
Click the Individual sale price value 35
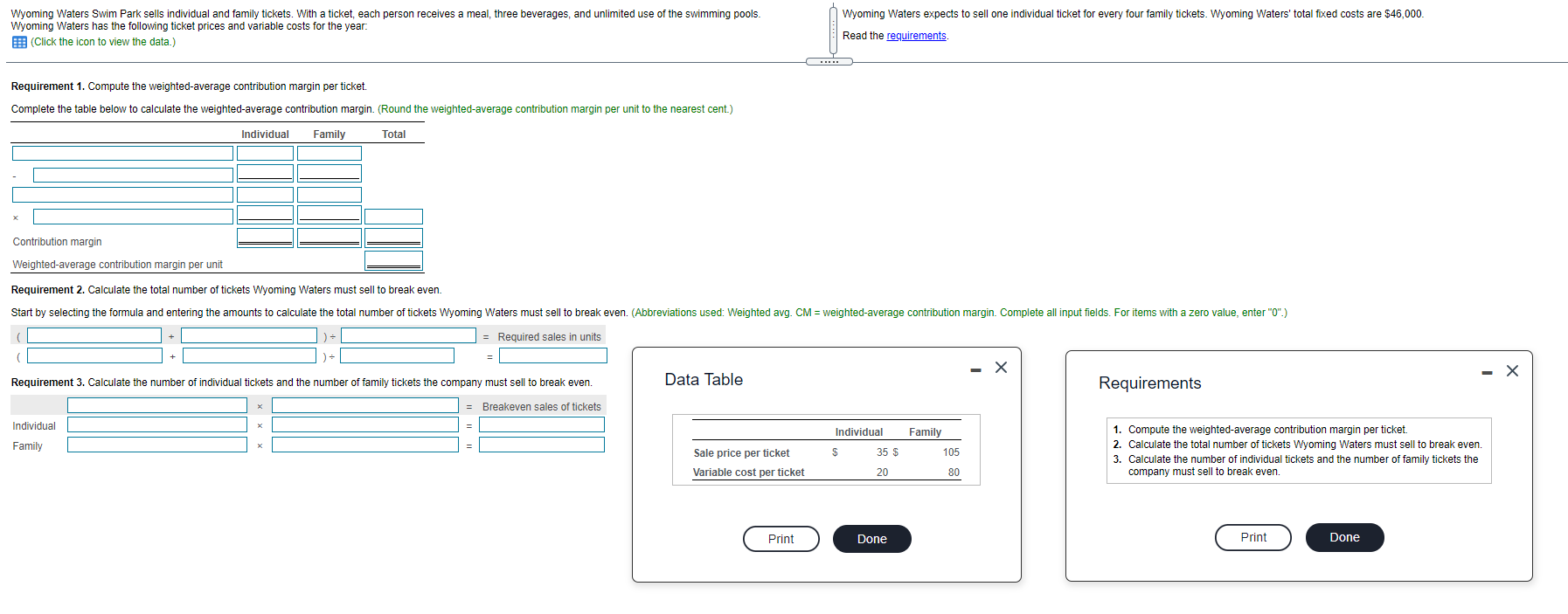[882, 452]
